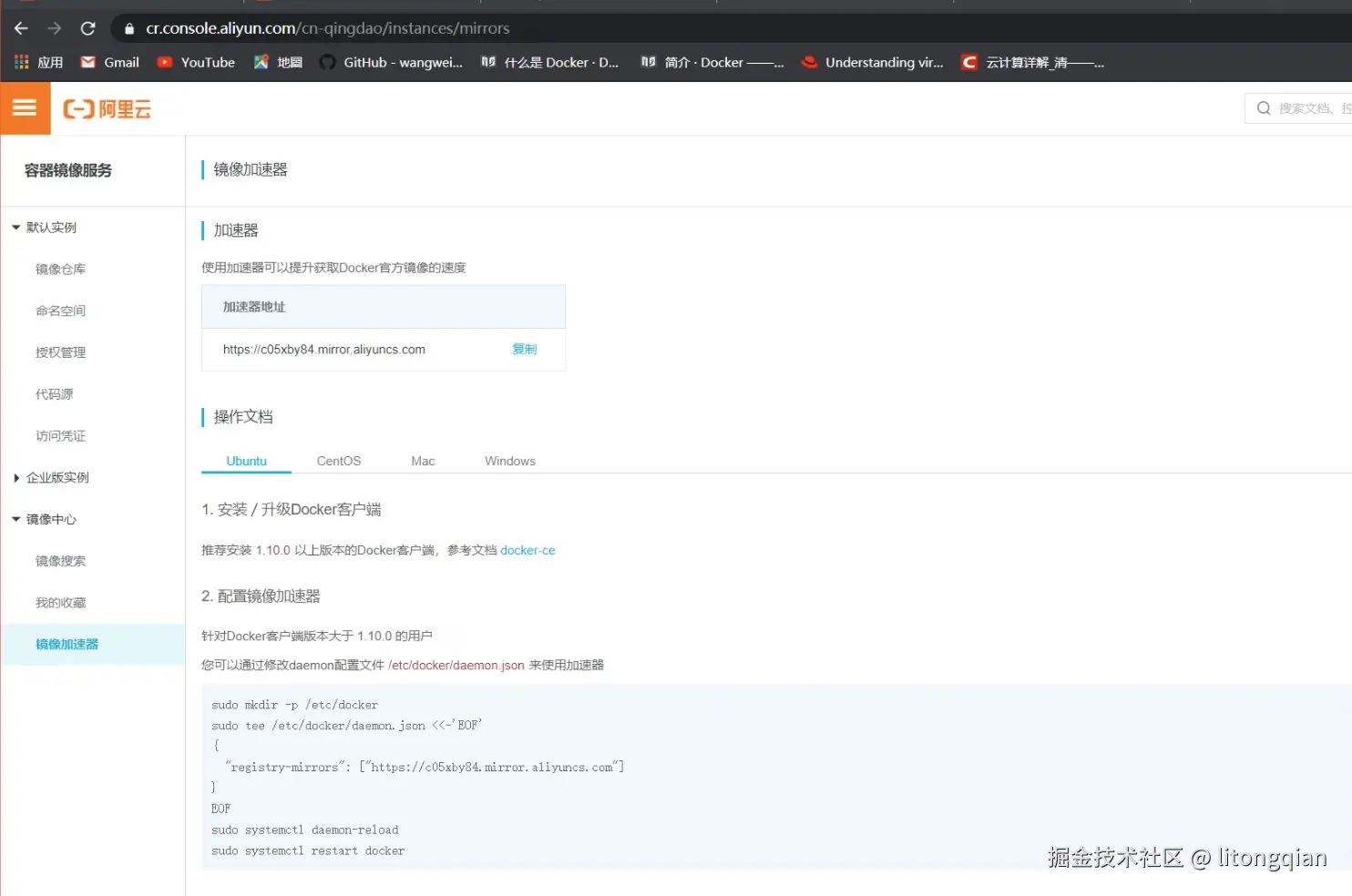
Task: Open 镜像搜索 in the sidebar
Action: (60, 561)
